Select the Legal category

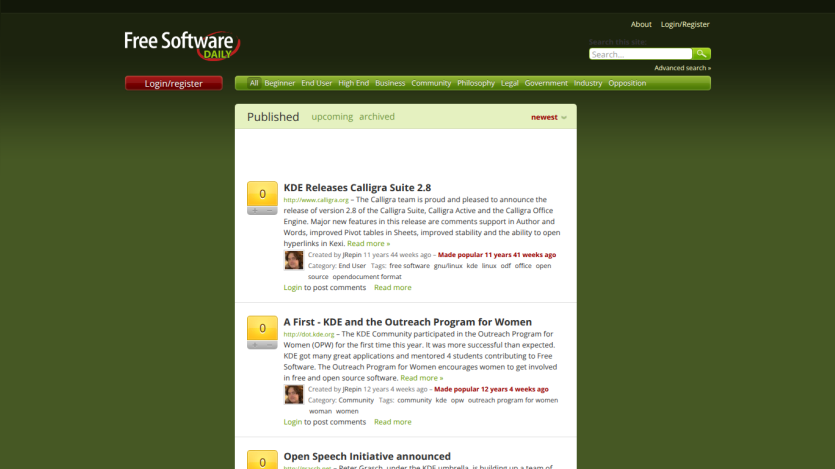pos(510,83)
